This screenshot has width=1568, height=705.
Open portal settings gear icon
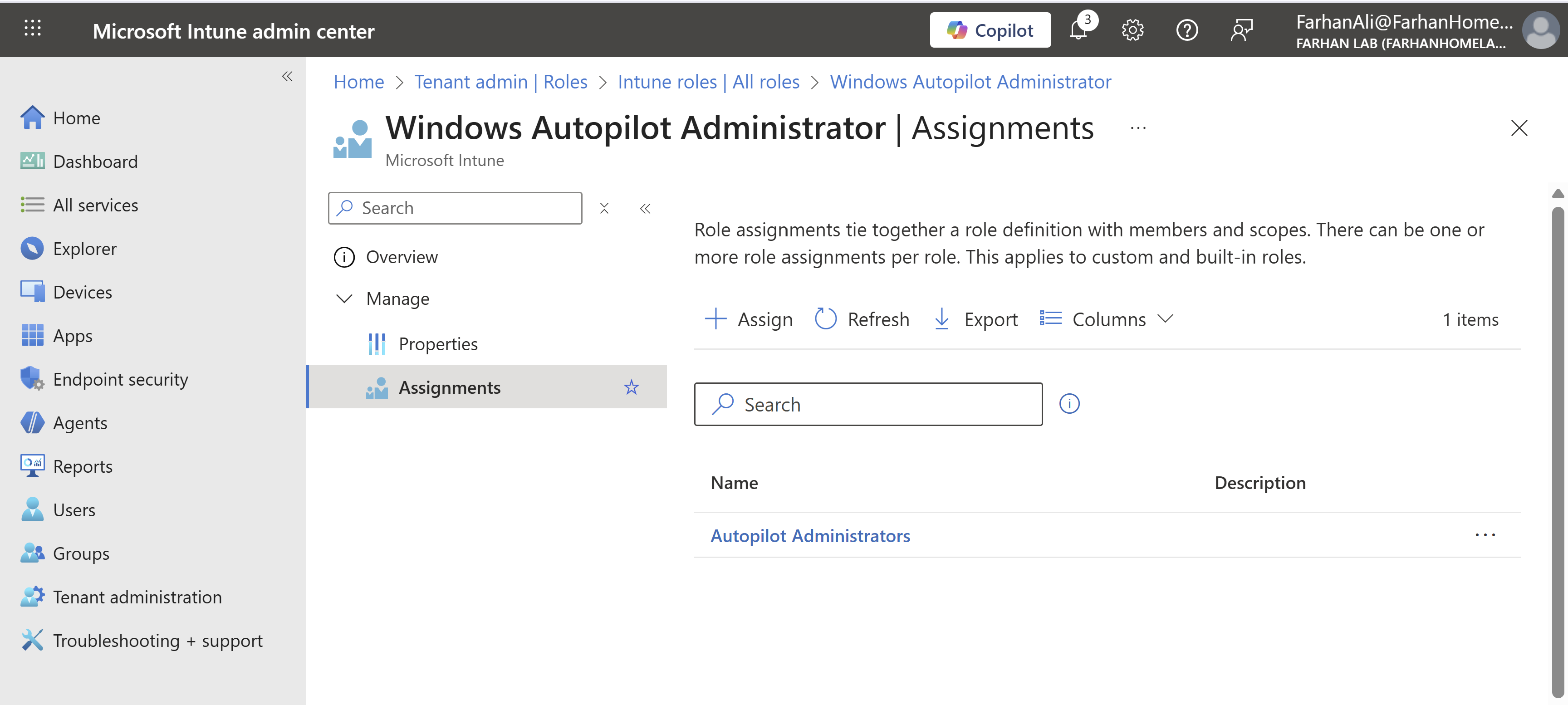[x=1132, y=30]
